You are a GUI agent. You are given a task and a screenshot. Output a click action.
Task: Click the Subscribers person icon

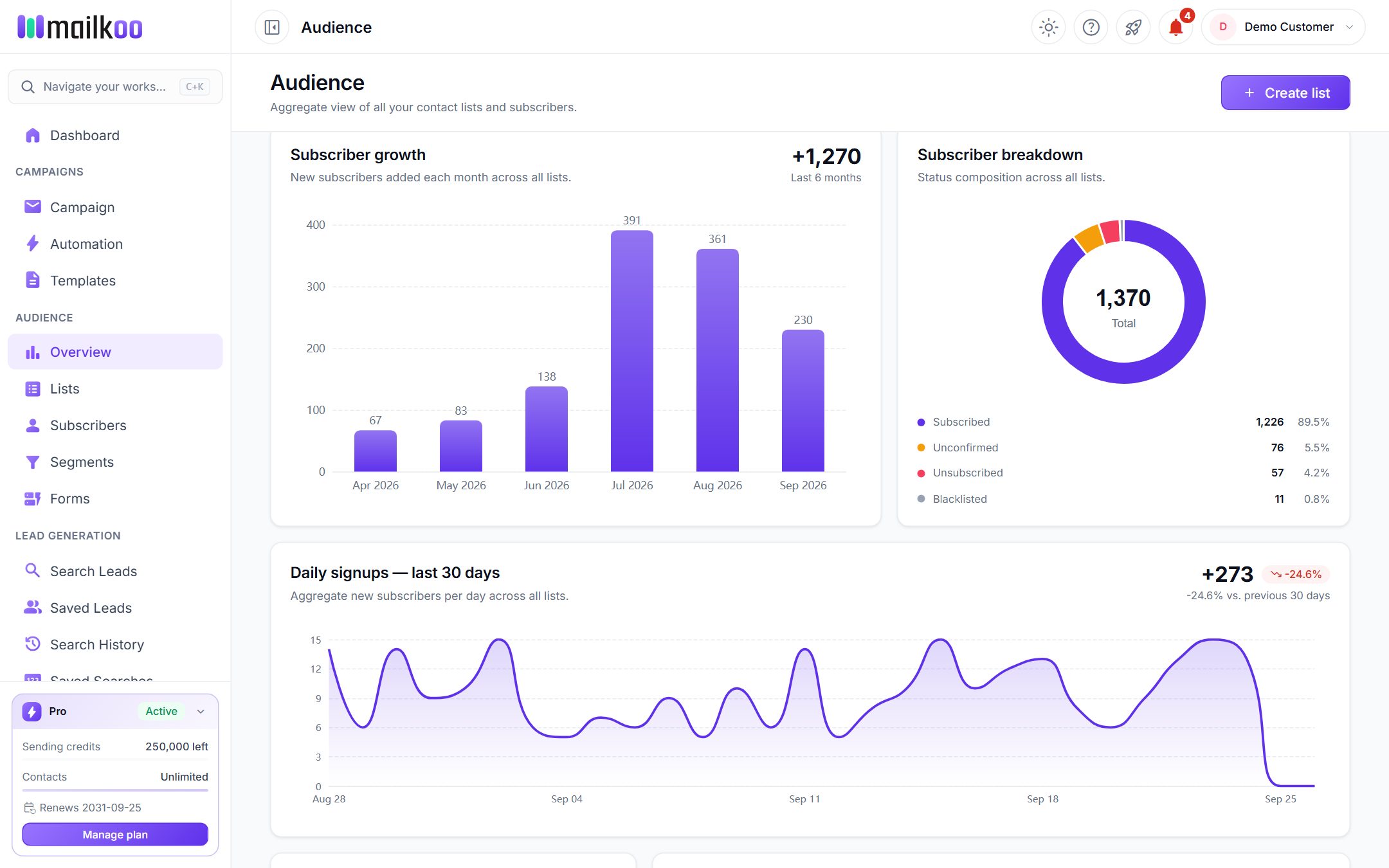(32, 426)
